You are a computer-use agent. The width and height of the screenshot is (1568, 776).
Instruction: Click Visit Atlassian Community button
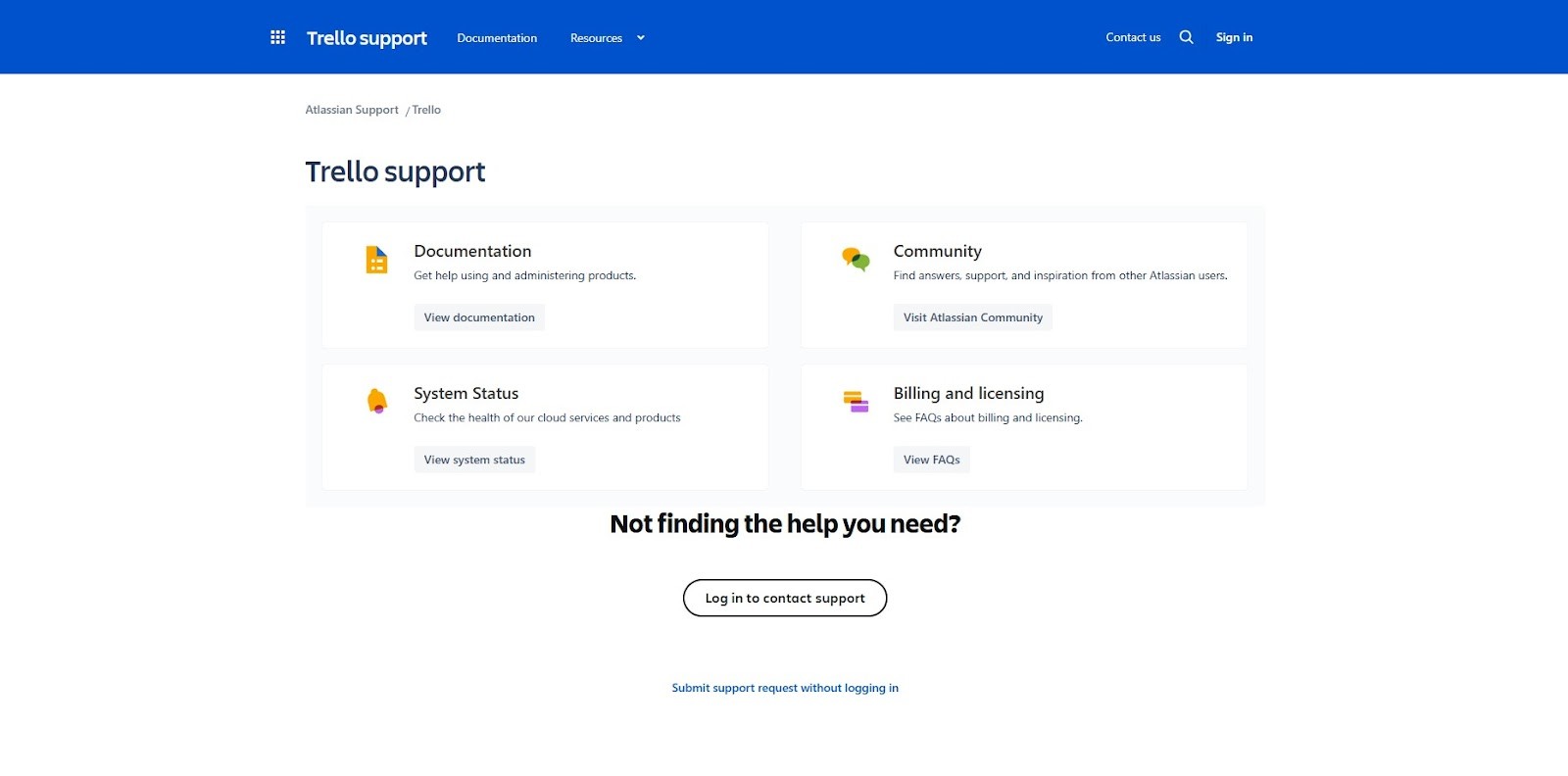973,317
